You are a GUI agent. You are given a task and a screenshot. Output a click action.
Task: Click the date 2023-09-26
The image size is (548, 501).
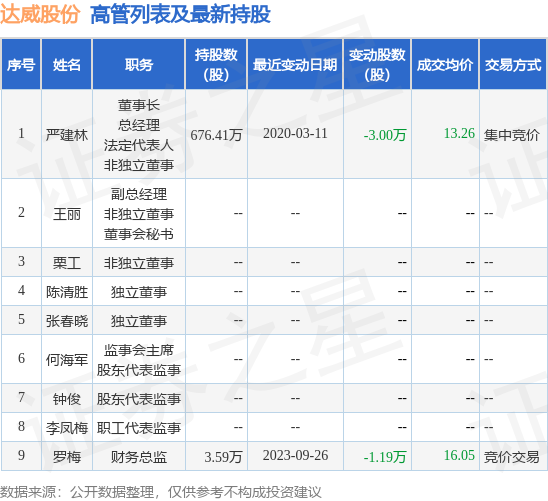pos(295,455)
